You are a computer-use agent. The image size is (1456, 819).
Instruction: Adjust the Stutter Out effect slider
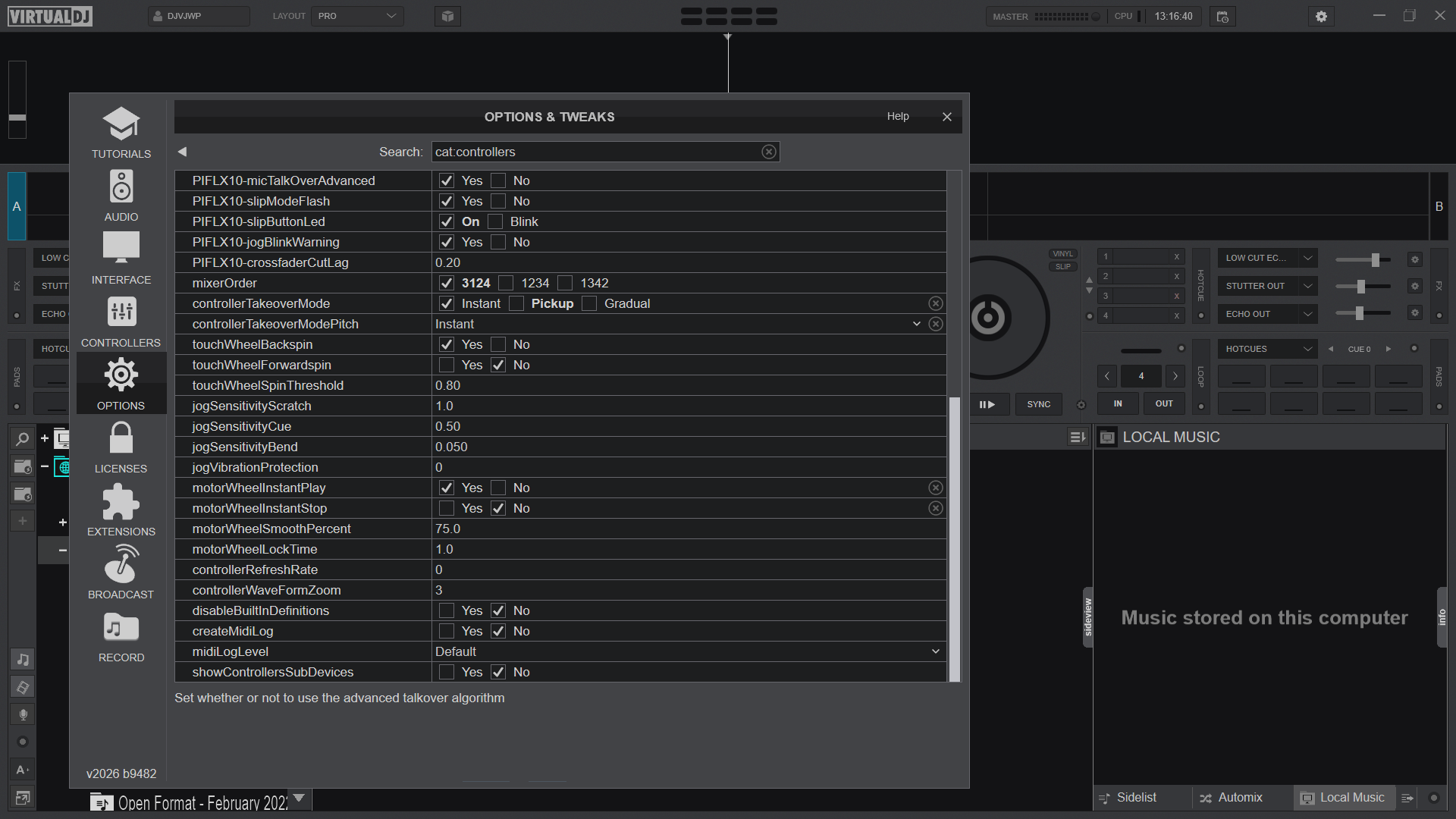1361,287
